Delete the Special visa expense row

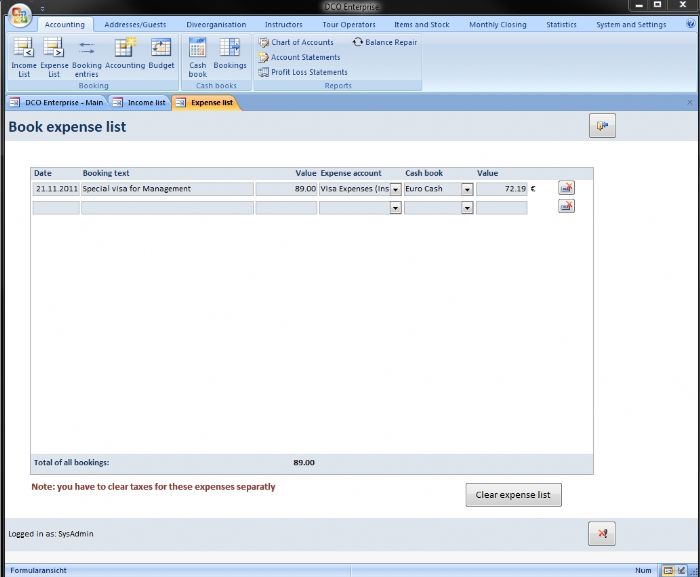tap(566, 188)
